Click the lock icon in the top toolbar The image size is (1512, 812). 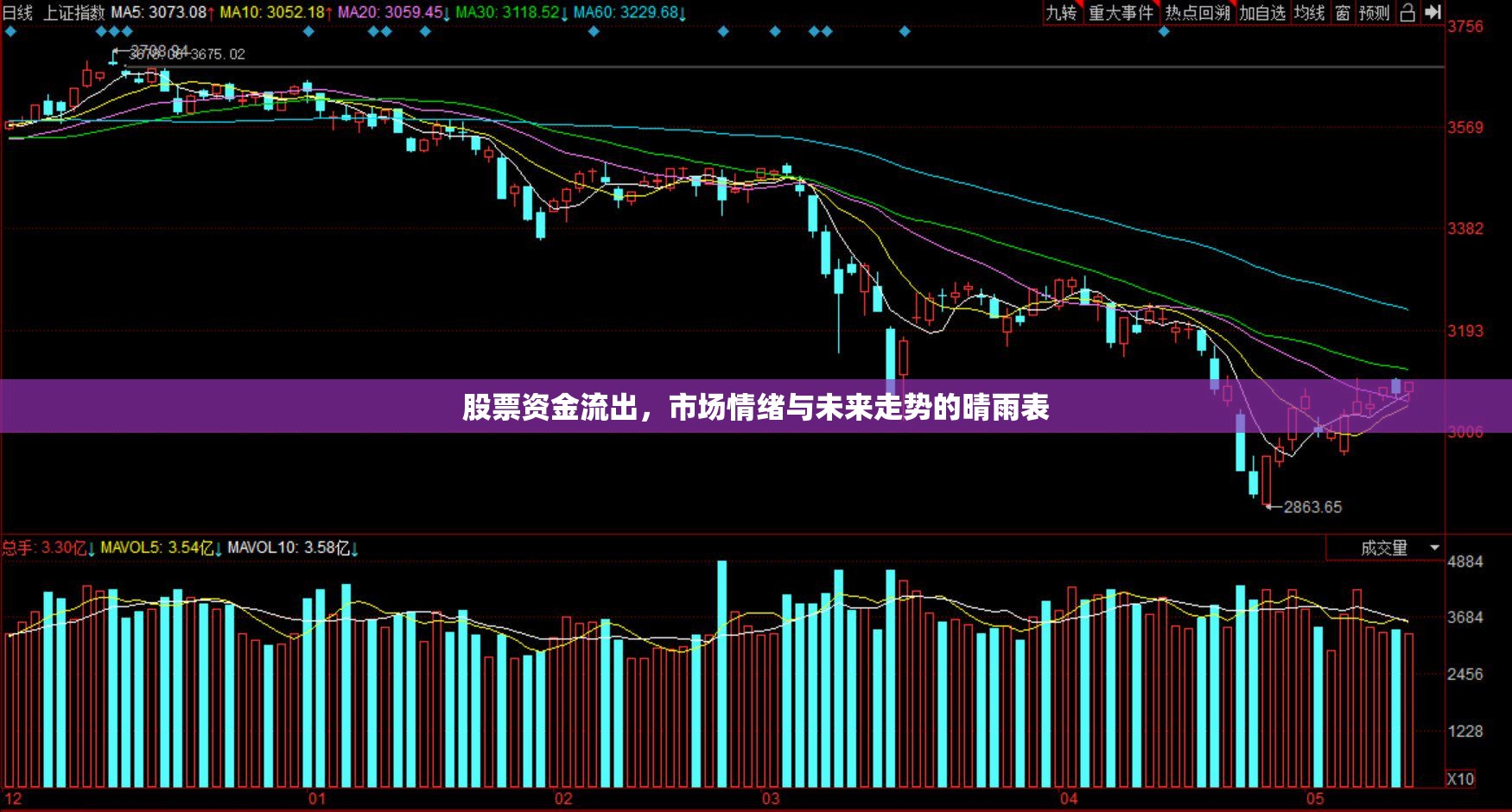point(1407,12)
